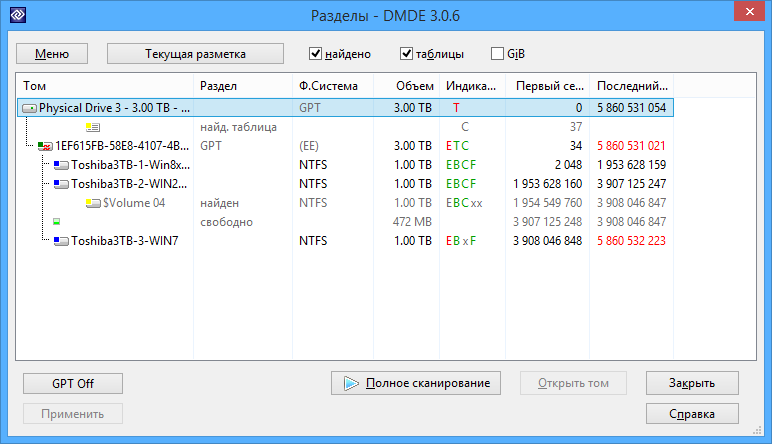The width and height of the screenshot is (772, 444).
Task: Click the EBxF indicator for Toshiba3TB-3-WIN7
Action: [461, 241]
